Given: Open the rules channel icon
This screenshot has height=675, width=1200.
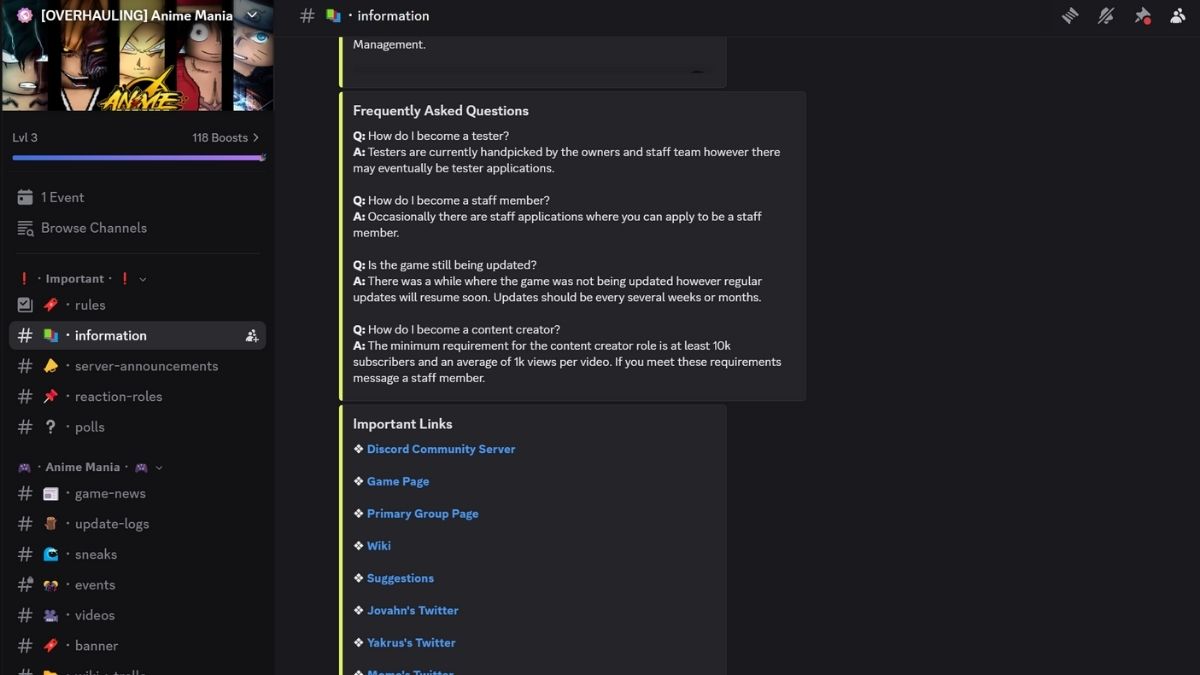Looking at the screenshot, I should [25, 305].
